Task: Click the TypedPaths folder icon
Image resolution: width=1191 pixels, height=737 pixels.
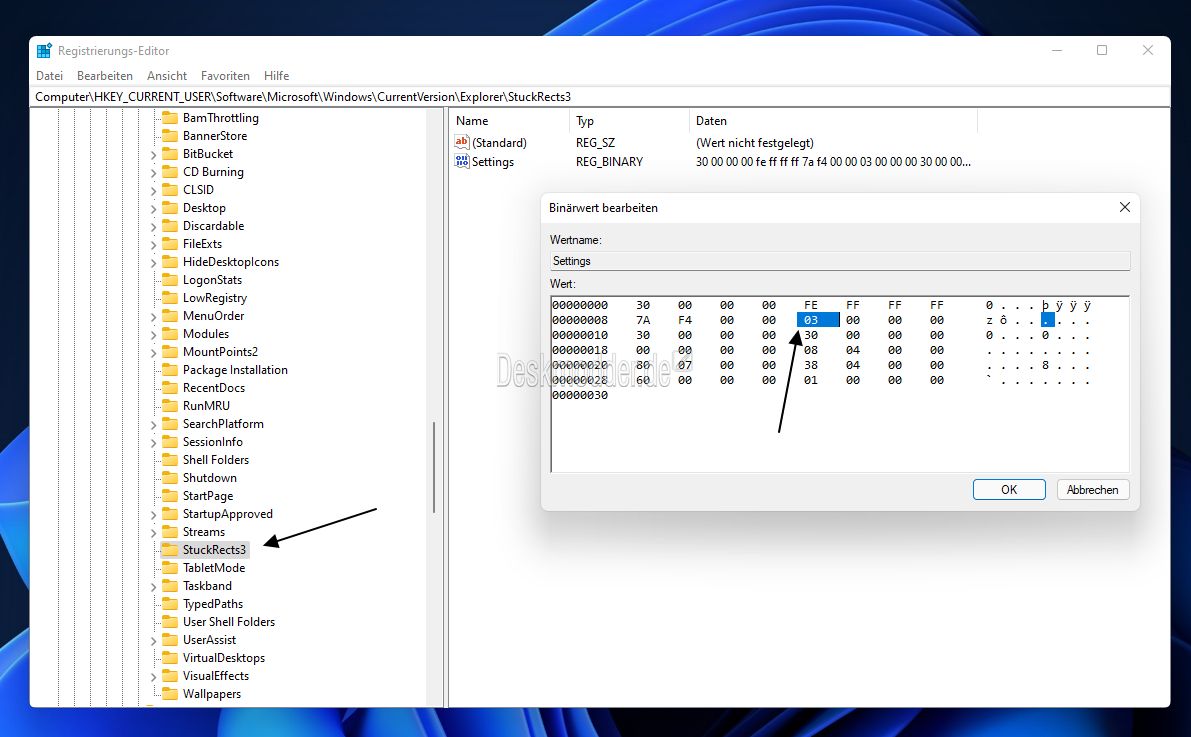Action: pyautogui.click(x=170, y=604)
